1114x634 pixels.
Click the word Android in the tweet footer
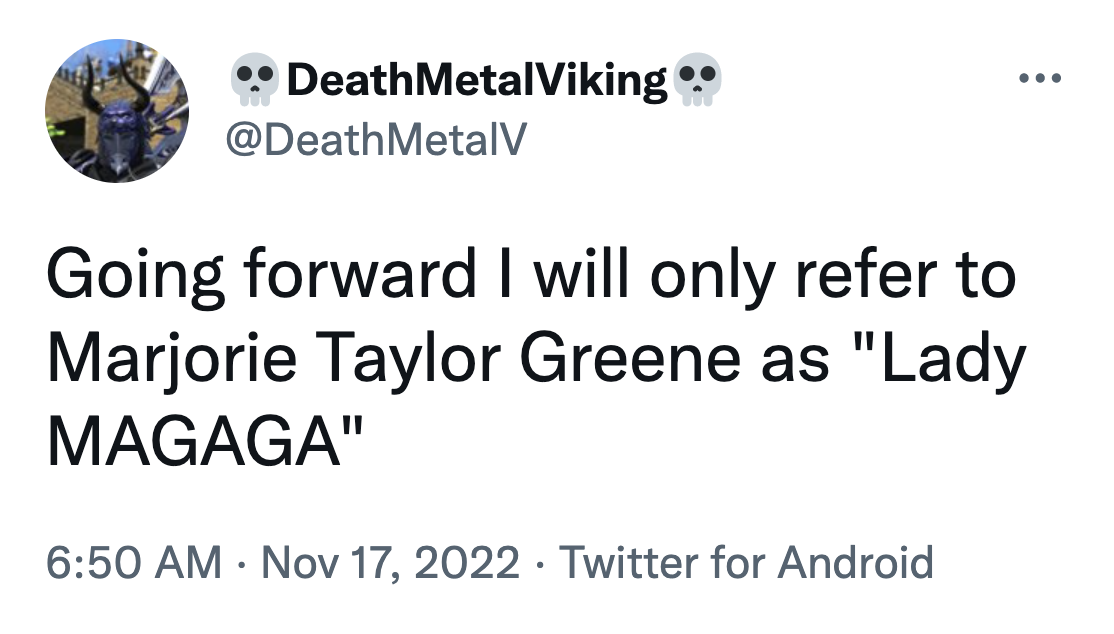(855, 563)
